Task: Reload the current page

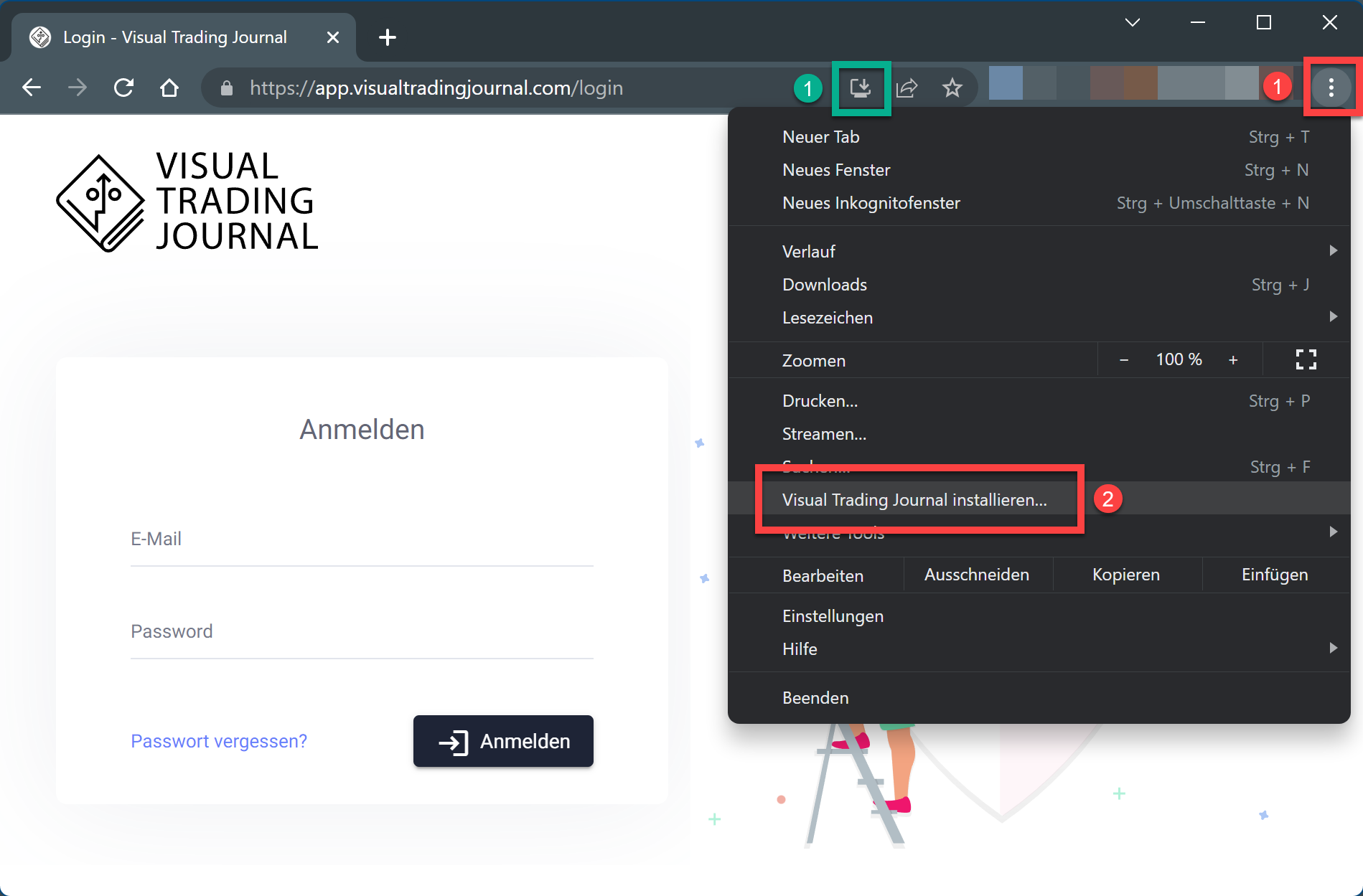Action: [x=123, y=88]
